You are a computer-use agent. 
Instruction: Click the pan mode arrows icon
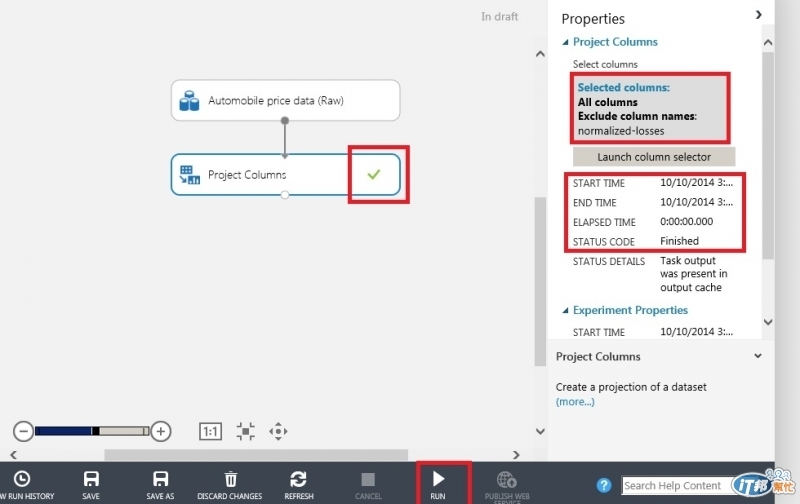click(279, 432)
